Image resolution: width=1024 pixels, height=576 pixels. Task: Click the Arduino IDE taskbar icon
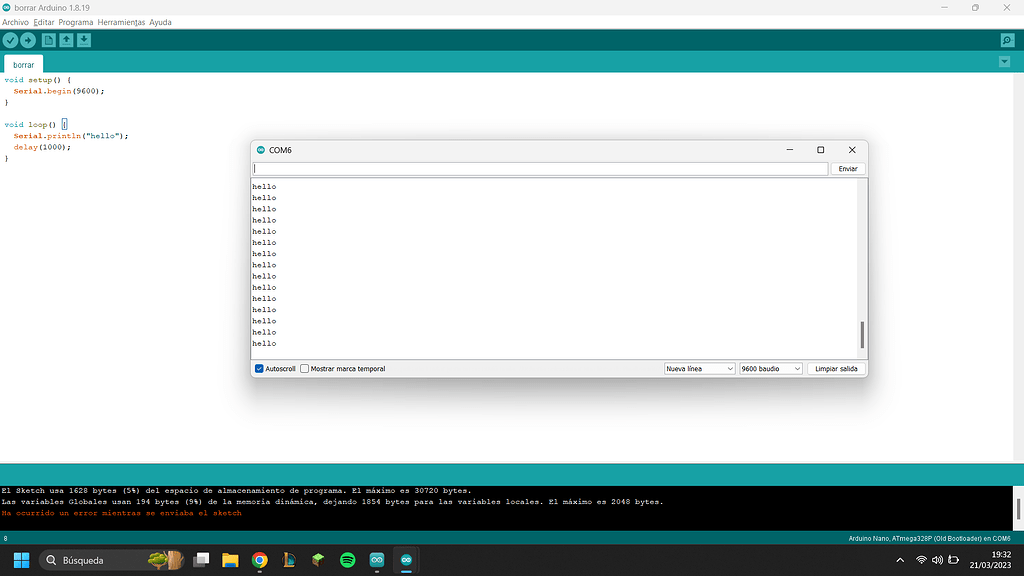point(406,560)
